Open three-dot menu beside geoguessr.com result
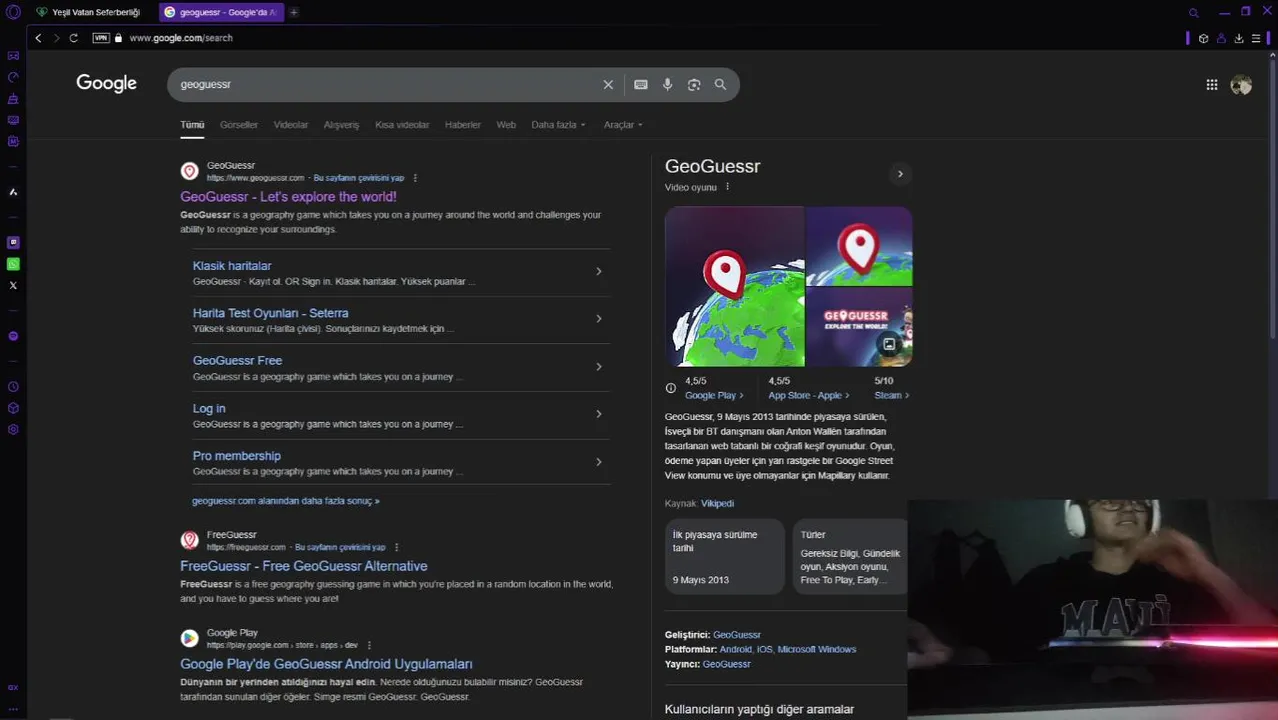The image size is (1278, 720). (415, 178)
